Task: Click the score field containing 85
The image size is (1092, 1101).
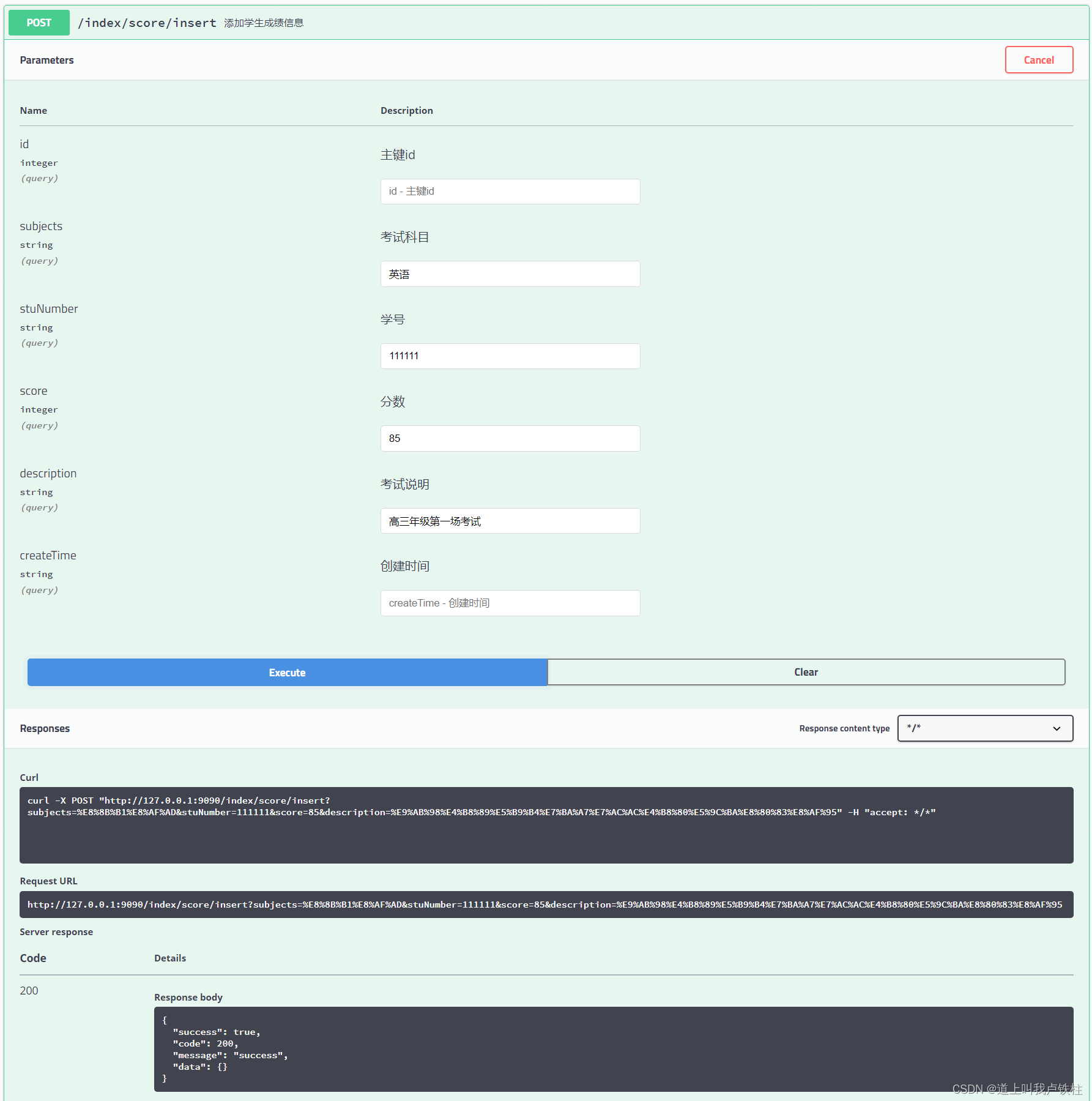Action: pyautogui.click(x=510, y=439)
